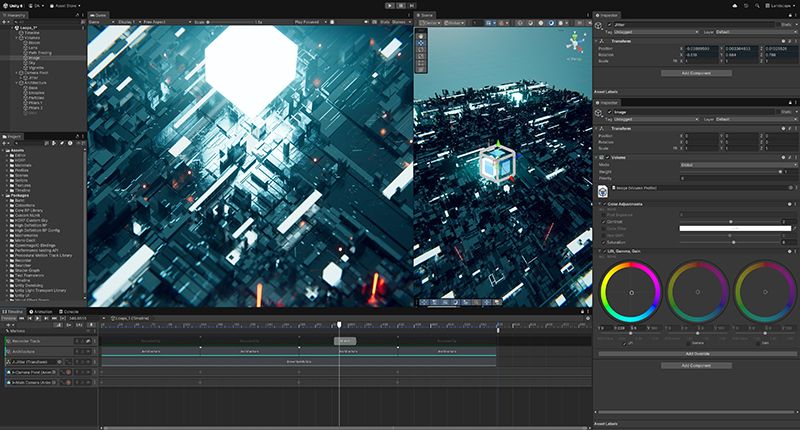
Task: Toggle the Volume component enabled checkbox
Action: [x=607, y=157]
